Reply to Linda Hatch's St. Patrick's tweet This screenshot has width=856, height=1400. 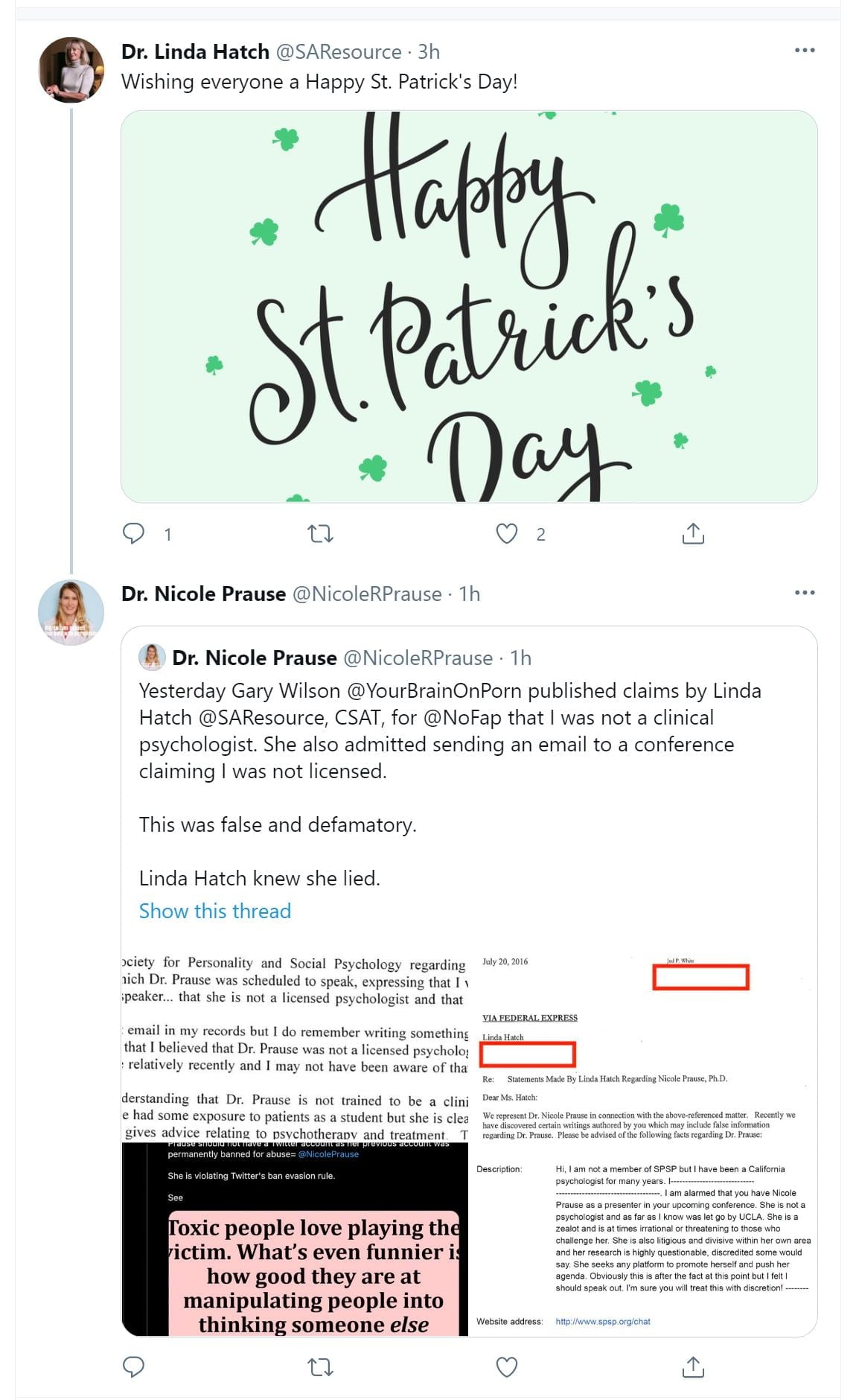pyautogui.click(x=134, y=533)
